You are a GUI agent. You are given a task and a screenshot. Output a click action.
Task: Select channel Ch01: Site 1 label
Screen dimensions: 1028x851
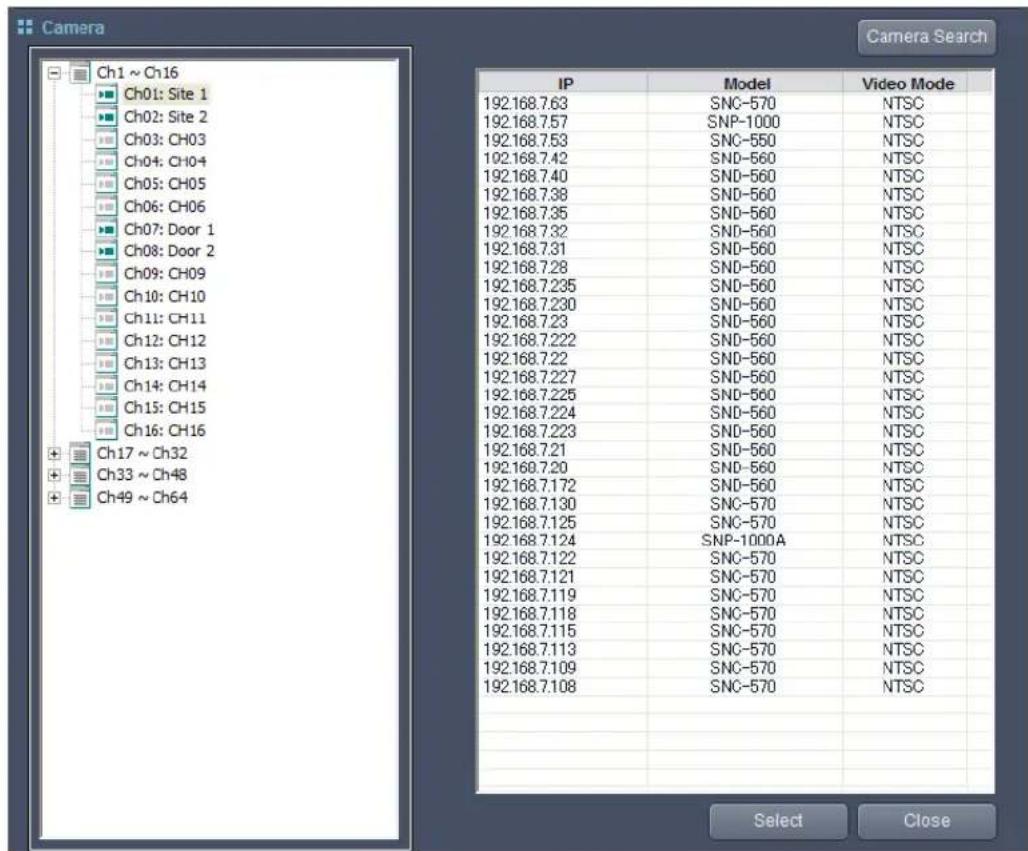[166, 94]
